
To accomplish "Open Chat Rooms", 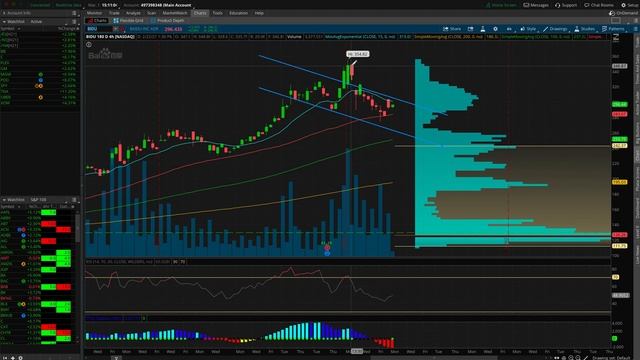I will [599, 5].
